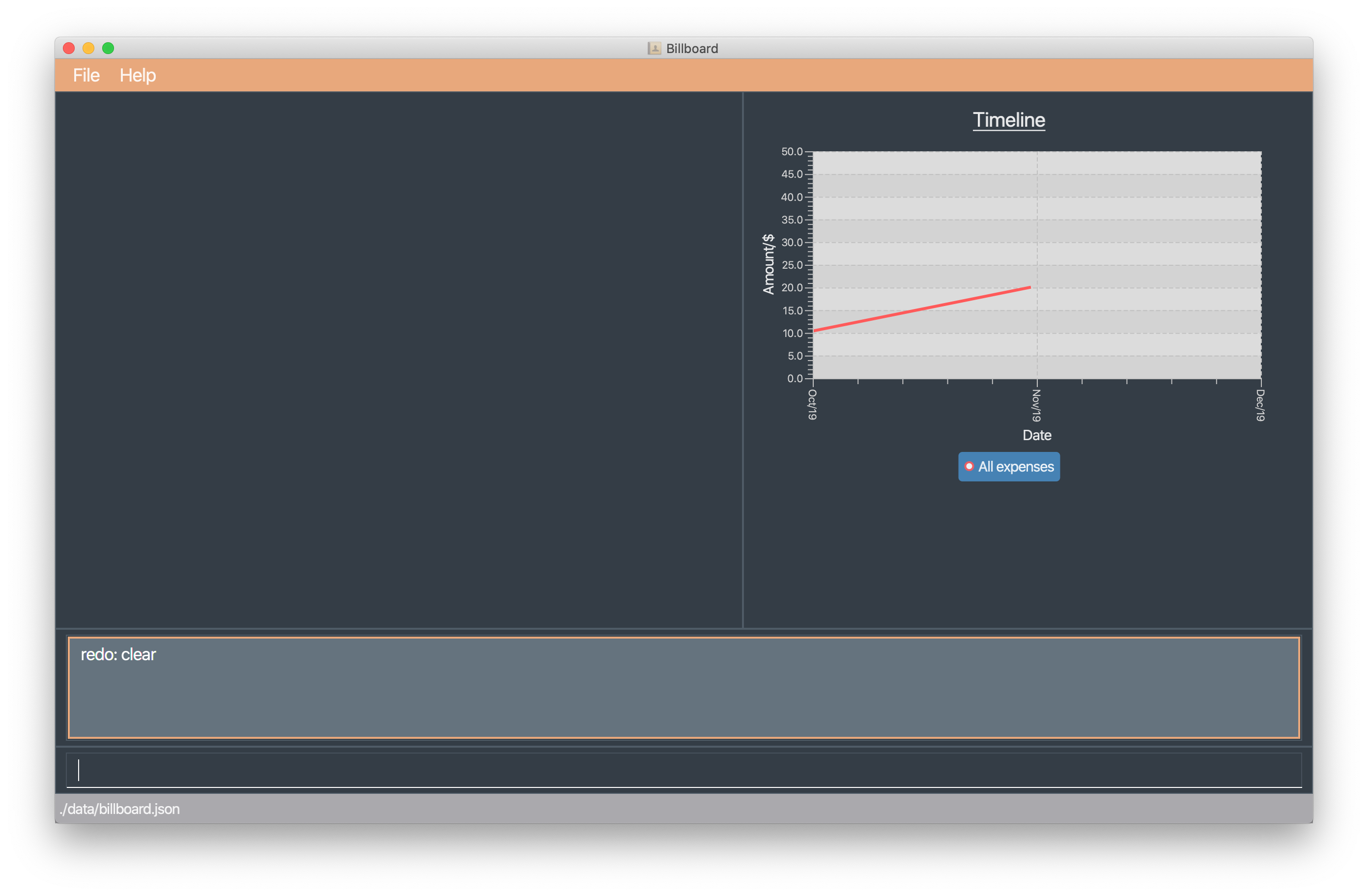Click the Date horizontal axis title
Screen dimensions: 1368x896
pyautogui.click(x=1037, y=435)
